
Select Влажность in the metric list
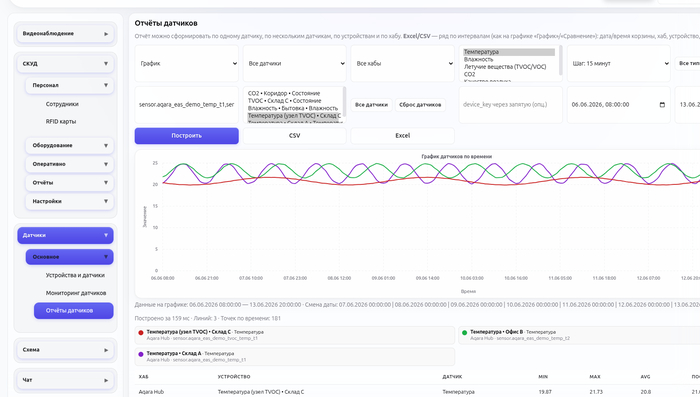(509, 59)
